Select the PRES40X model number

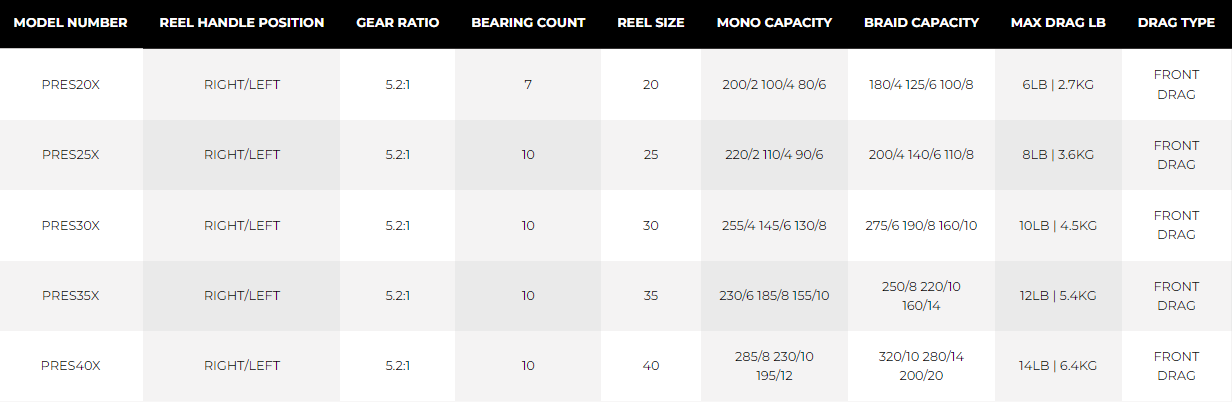[71, 366]
